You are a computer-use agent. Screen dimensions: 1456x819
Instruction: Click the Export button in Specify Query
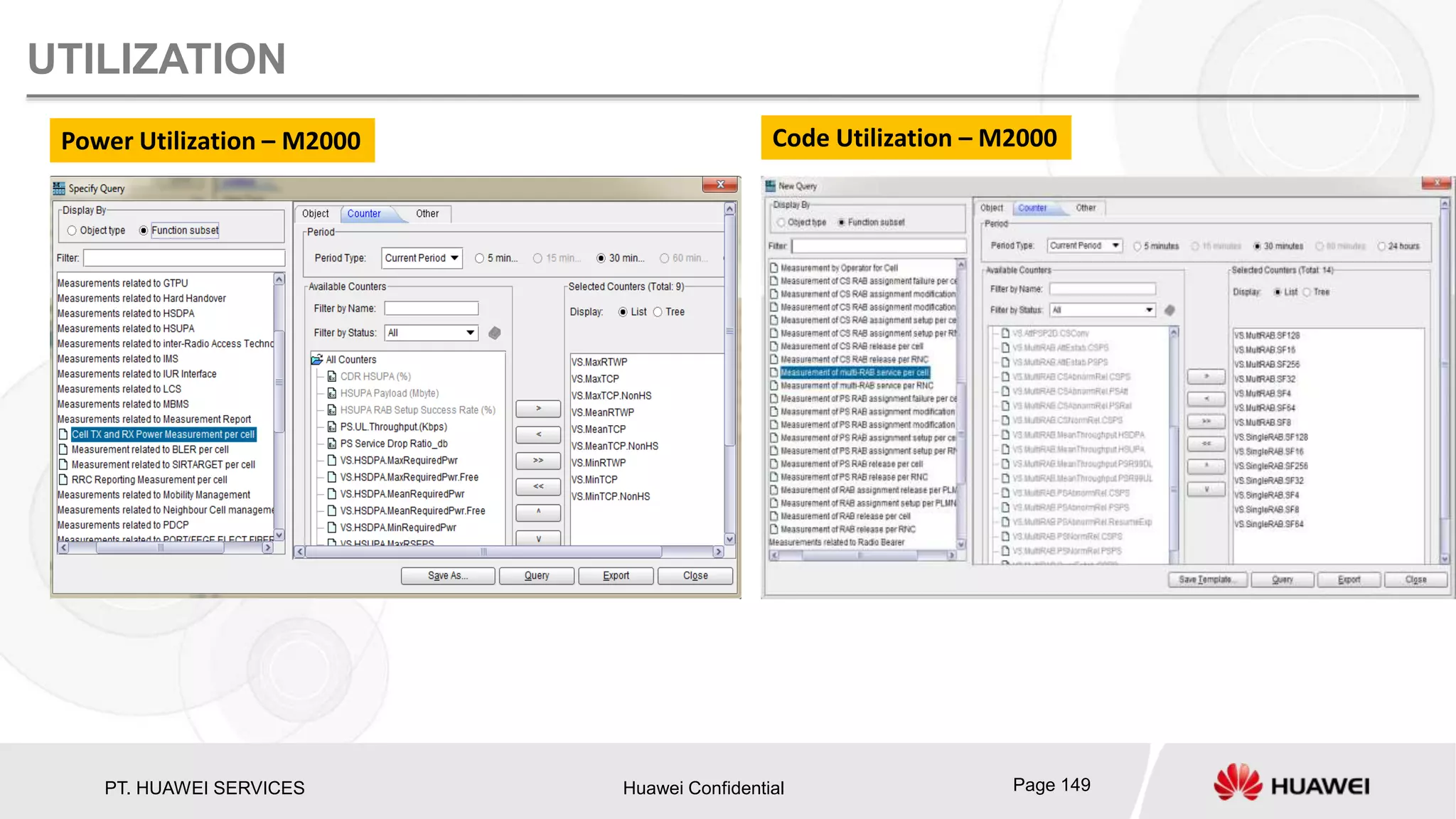pyautogui.click(x=616, y=576)
